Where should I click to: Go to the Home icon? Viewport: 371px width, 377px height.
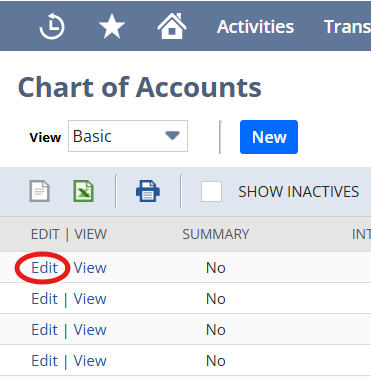pyautogui.click(x=172, y=26)
